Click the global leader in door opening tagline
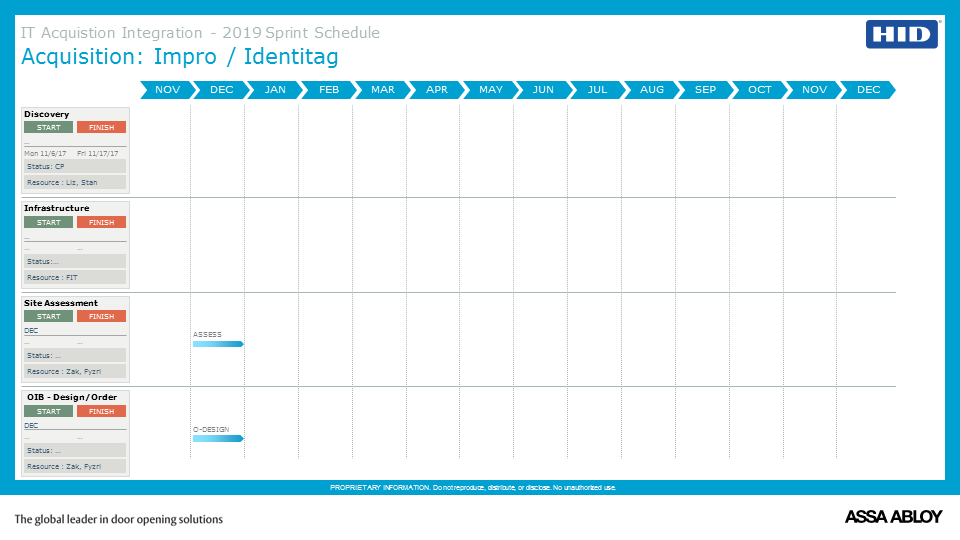Screen dimensions: 960x540 coord(119,519)
